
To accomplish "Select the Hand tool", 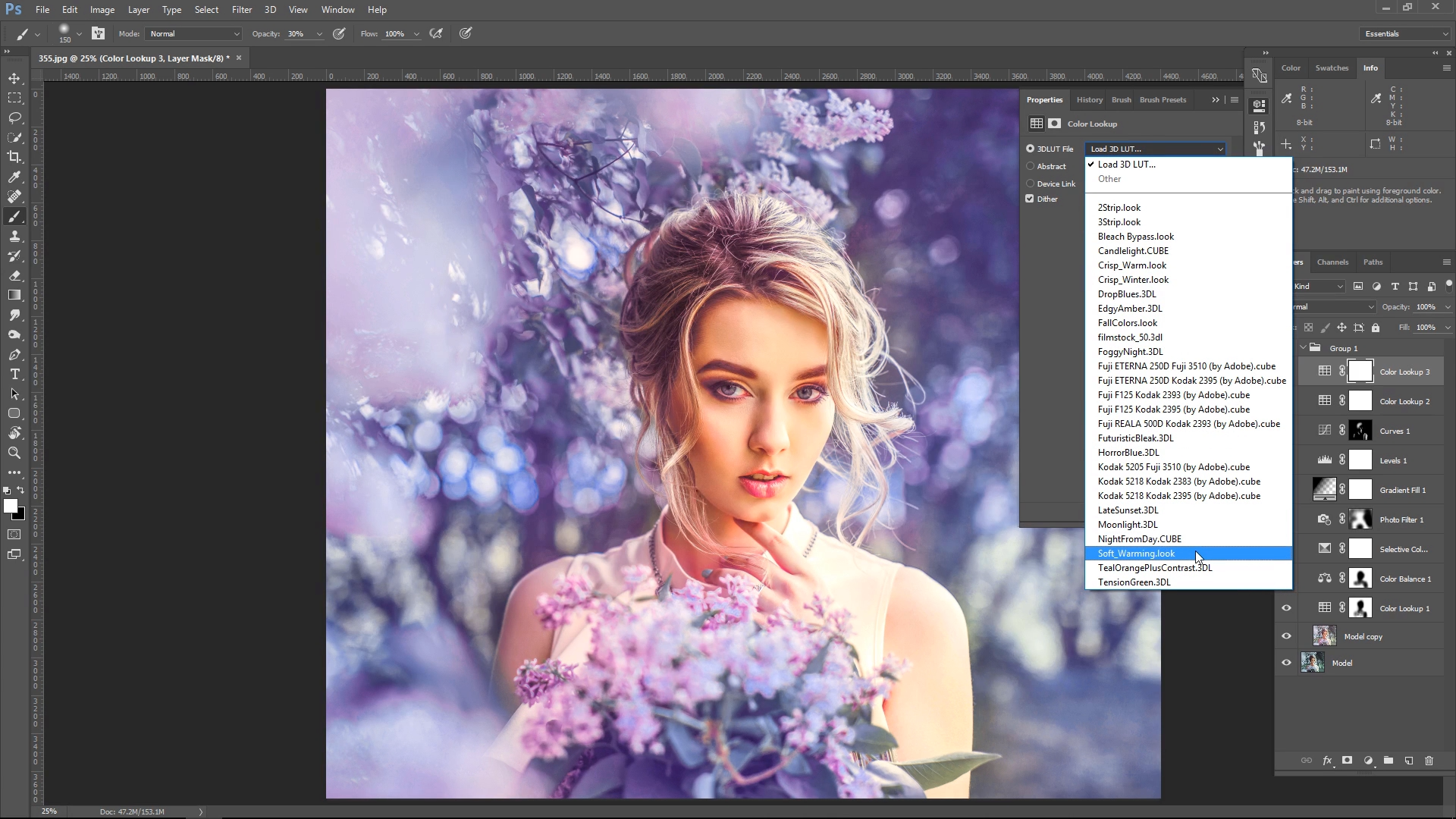I will [14, 433].
